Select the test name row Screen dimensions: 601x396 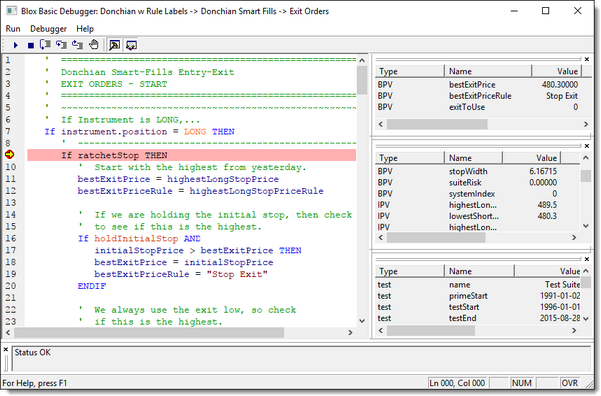(478, 285)
